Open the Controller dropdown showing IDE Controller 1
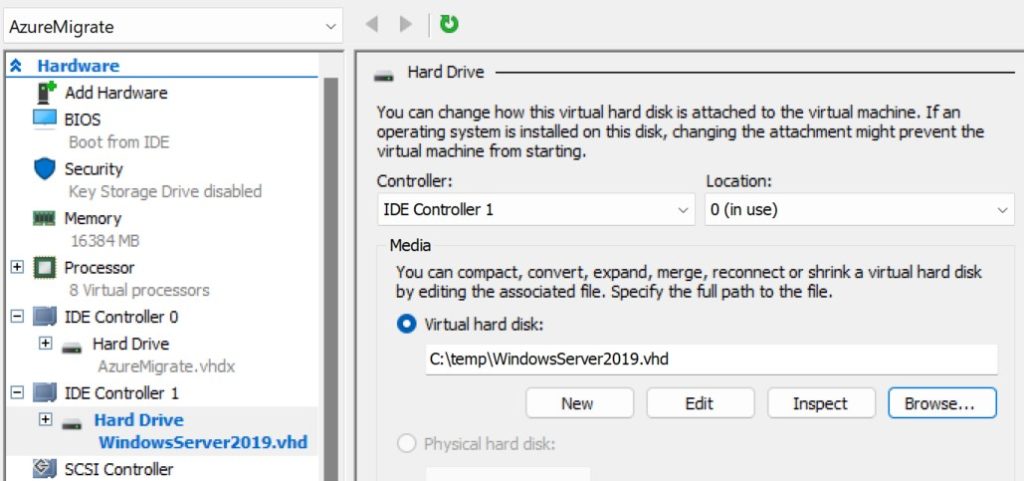Viewport: 1024px width, 481px height. click(535, 210)
